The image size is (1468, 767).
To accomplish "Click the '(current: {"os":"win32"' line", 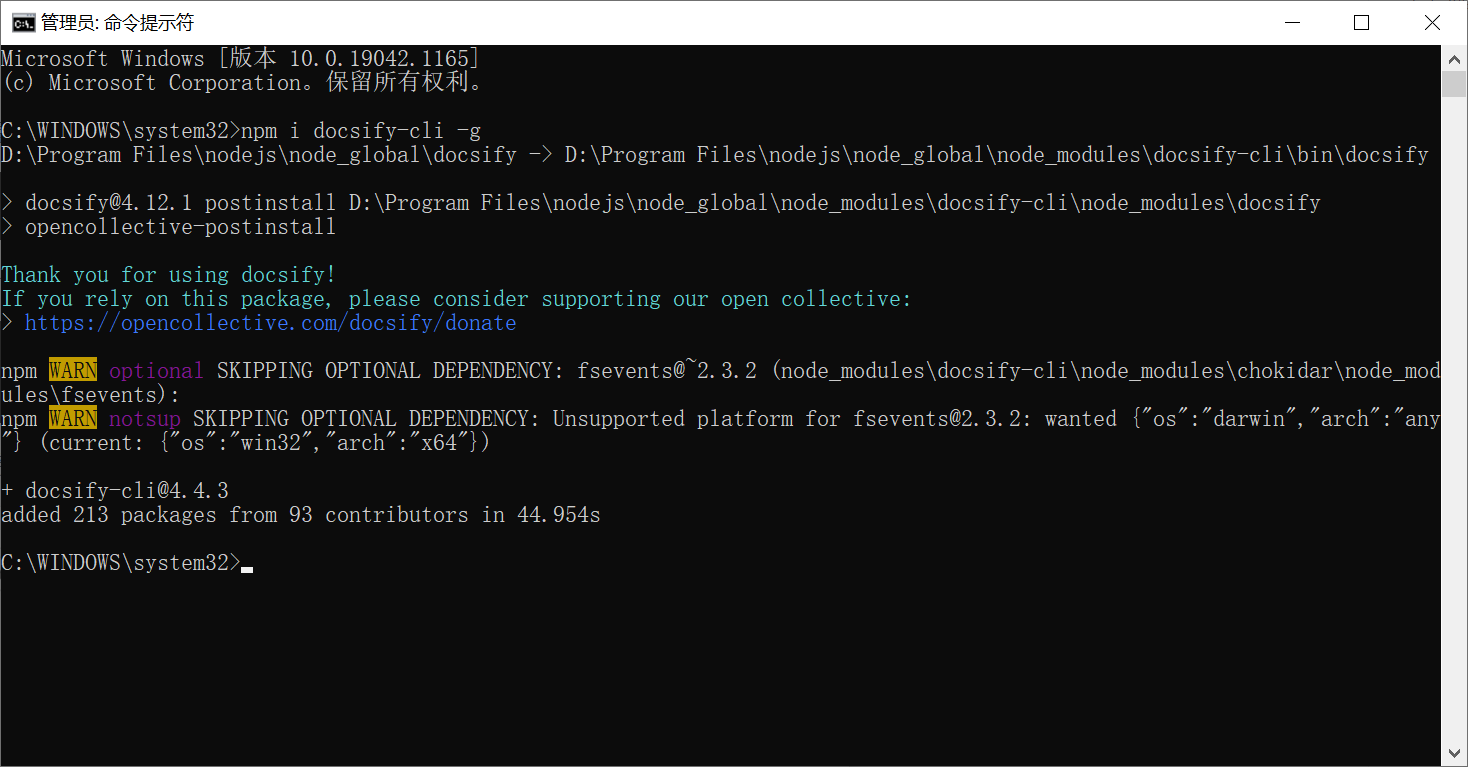I will click(246, 443).
